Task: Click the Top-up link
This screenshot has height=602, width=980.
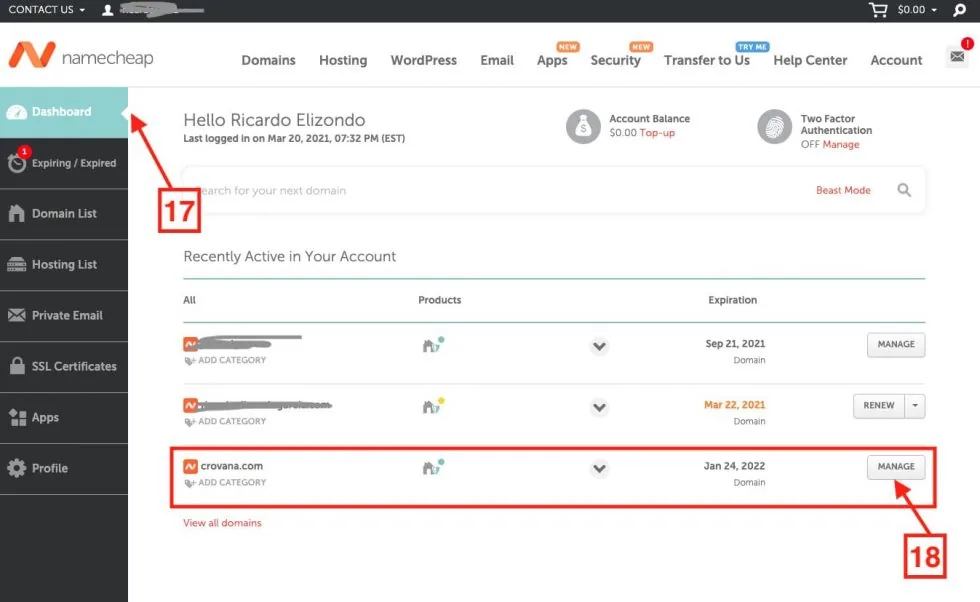Action: pos(657,133)
